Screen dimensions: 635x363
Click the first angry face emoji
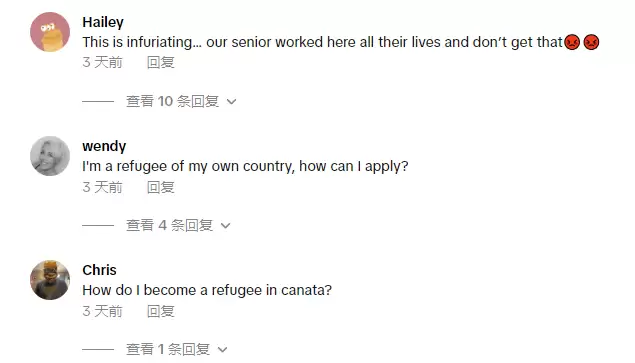pyautogui.click(x=572, y=42)
